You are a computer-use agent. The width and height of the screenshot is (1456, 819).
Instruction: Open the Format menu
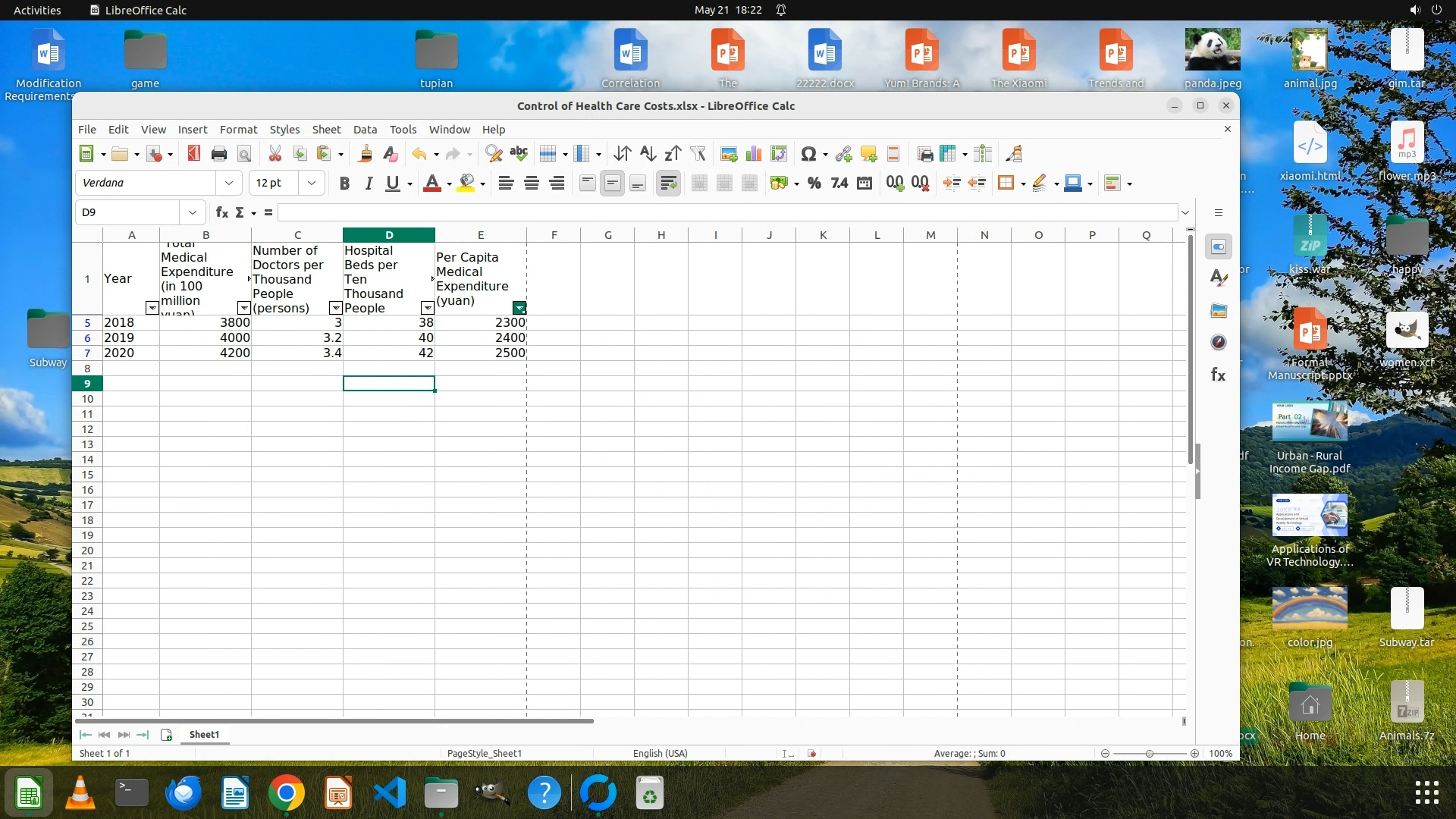pyautogui.click(x=238, y=130)
